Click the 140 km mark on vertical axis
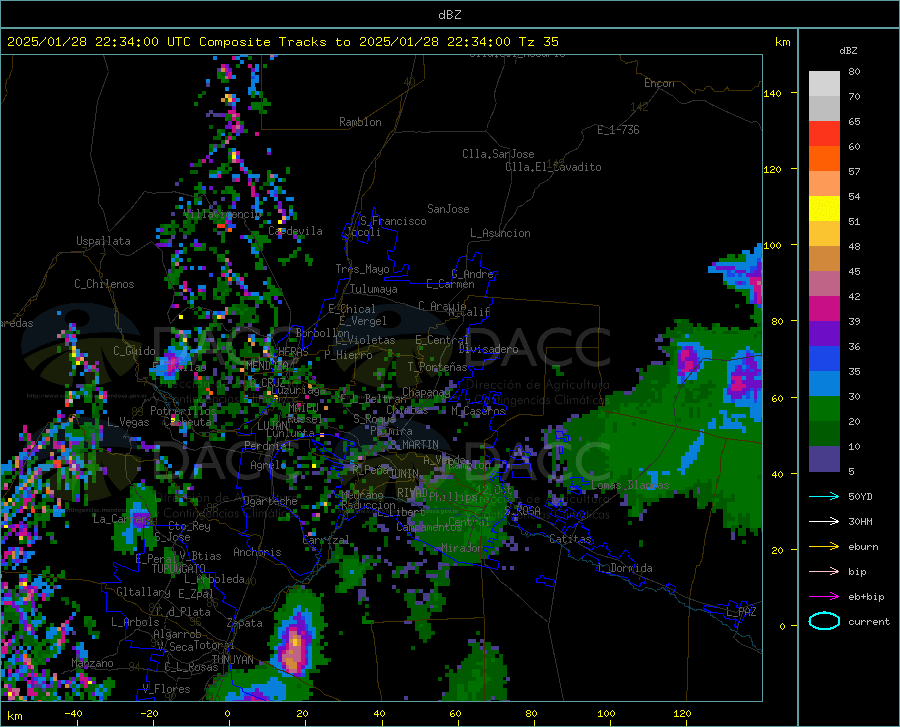The width and height of the screenshot is (900, 727). [772, 93]
